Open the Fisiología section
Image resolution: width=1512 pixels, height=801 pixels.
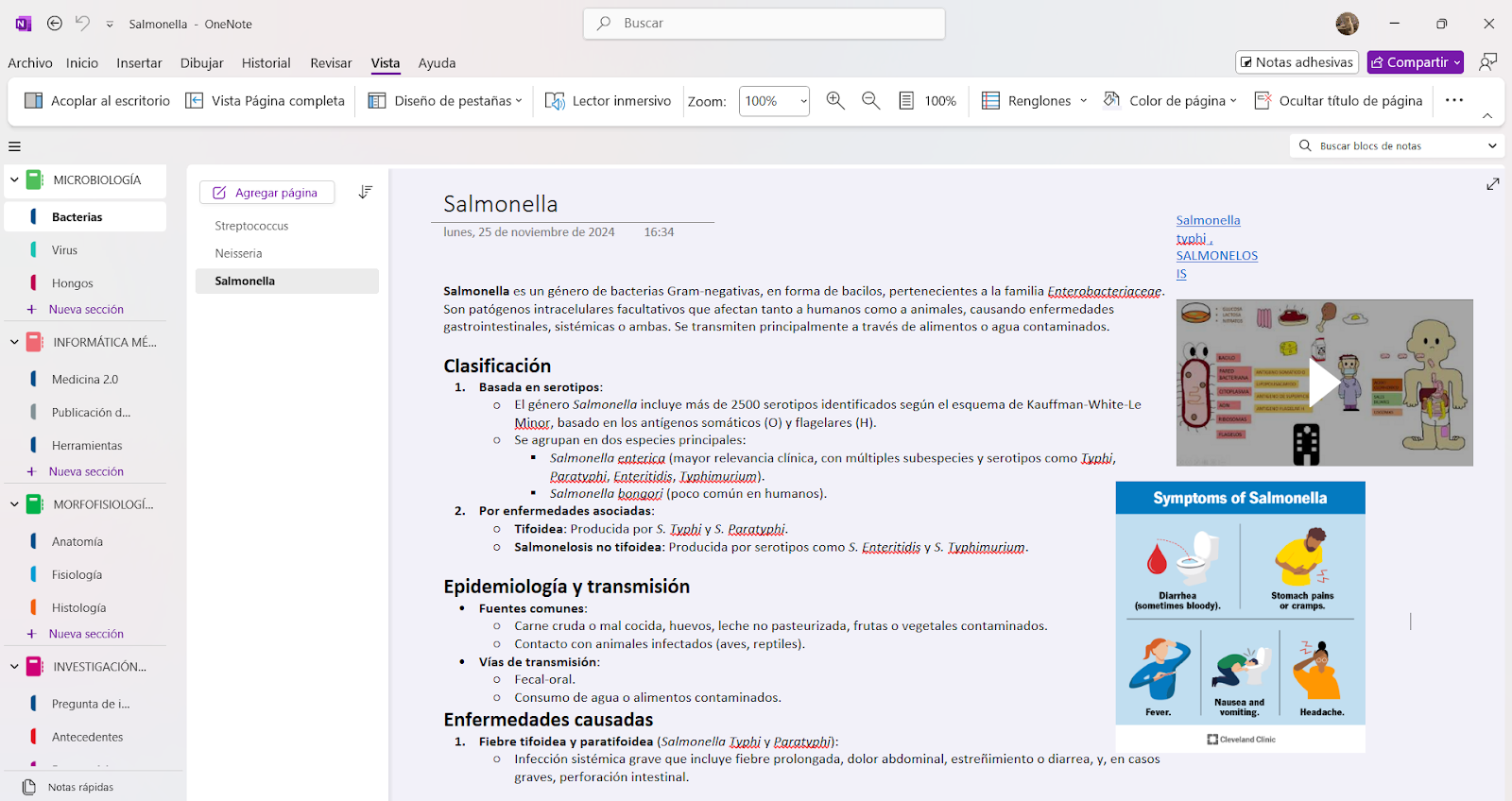coord(86,575)
